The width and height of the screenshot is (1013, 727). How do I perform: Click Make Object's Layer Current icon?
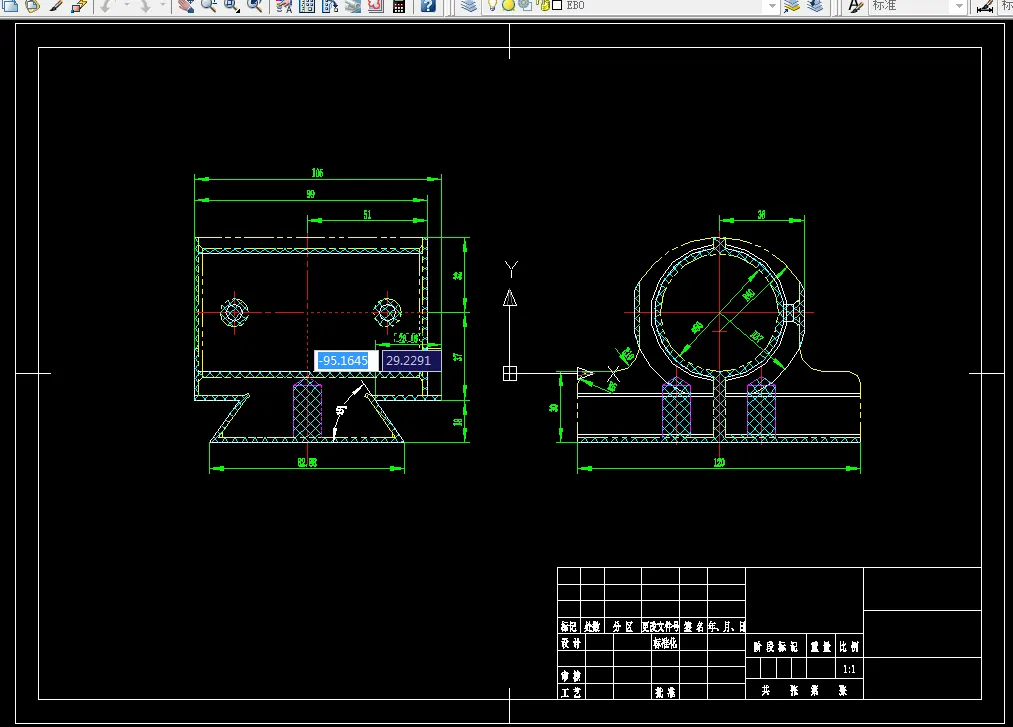(x=791, y=6)
